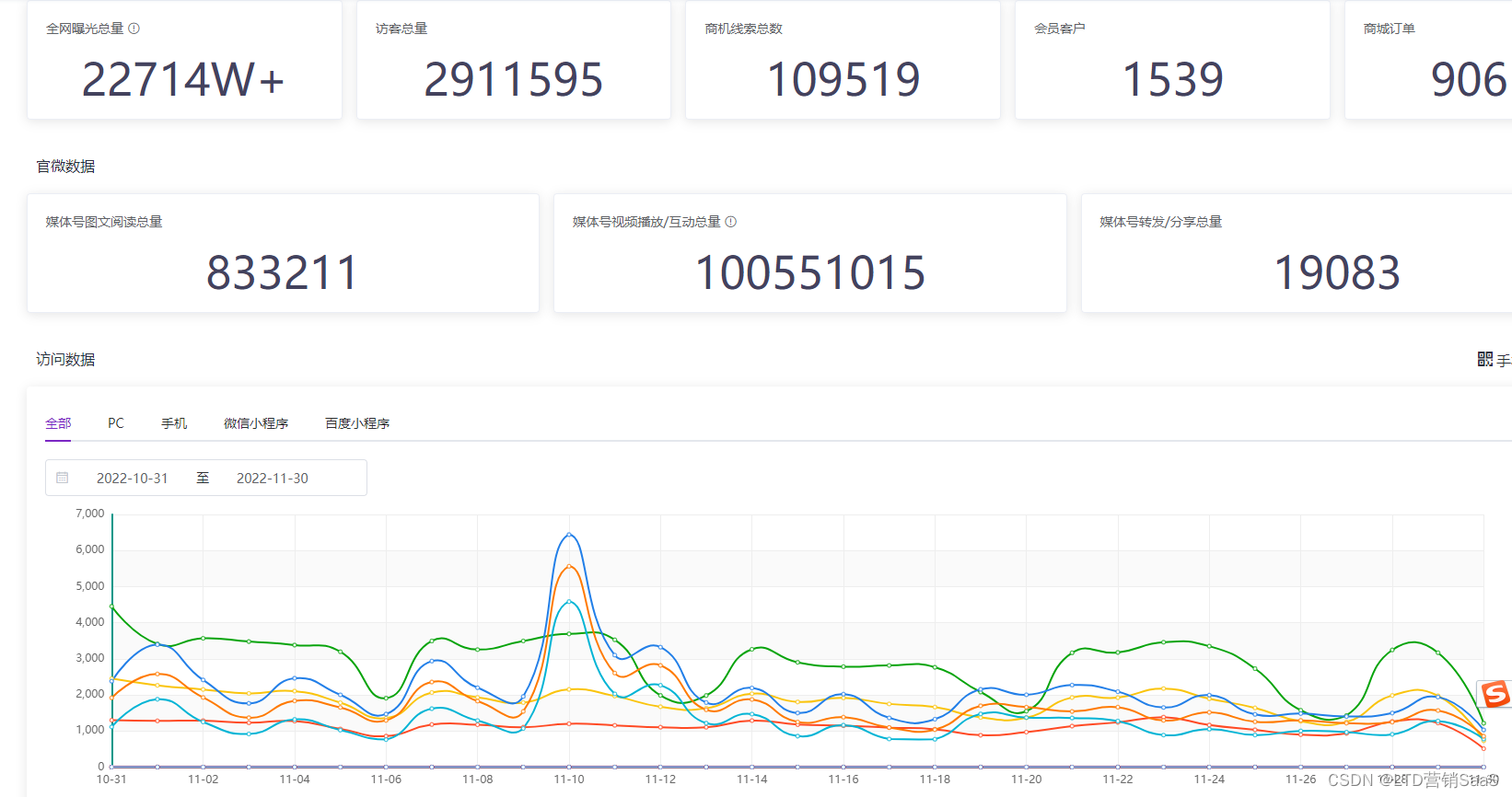Click the 官微数据 section heading
Viewport: 1512px width, 797px height.
pyautogui.click(x=65, y=167)
